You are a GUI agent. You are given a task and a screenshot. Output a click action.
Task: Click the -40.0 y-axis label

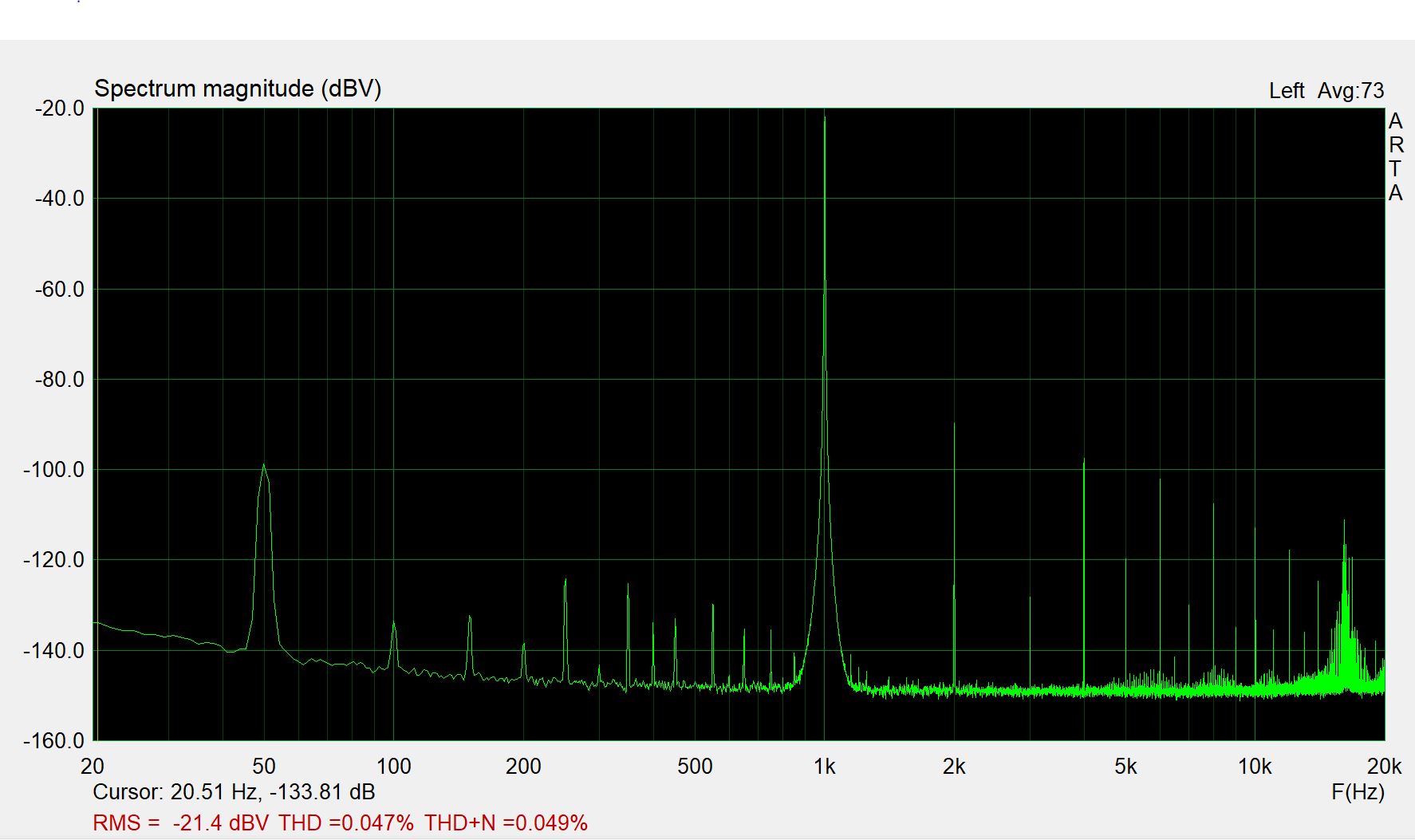[60, 199]
